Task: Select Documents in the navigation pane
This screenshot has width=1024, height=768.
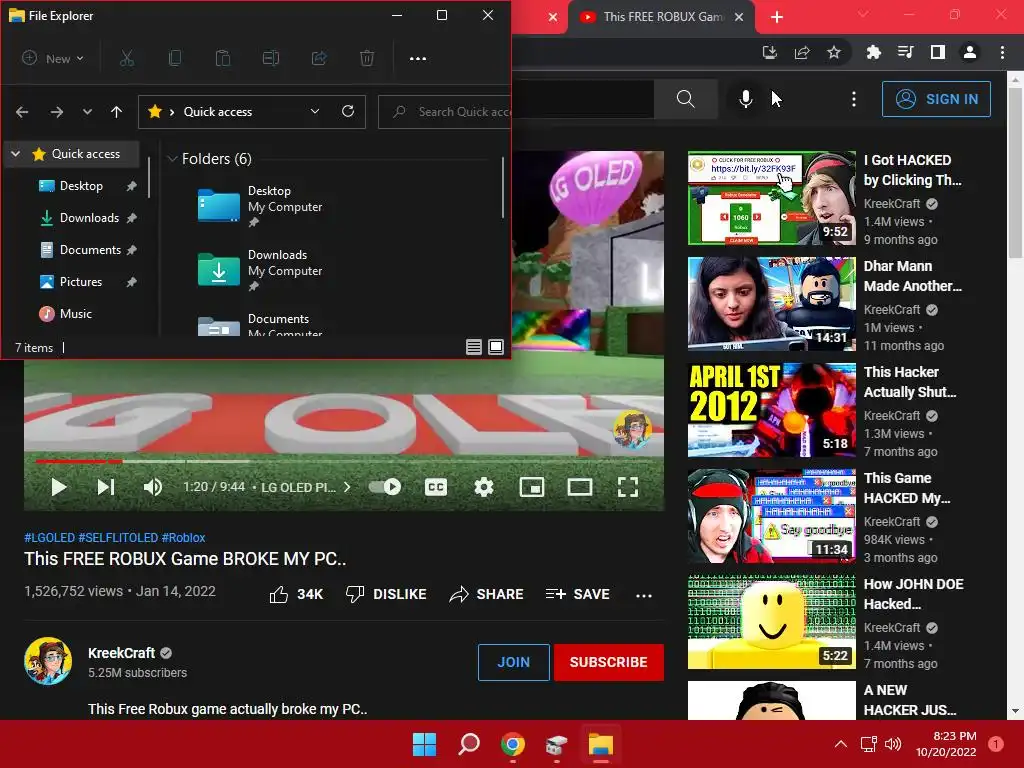Action: (88, 250)
